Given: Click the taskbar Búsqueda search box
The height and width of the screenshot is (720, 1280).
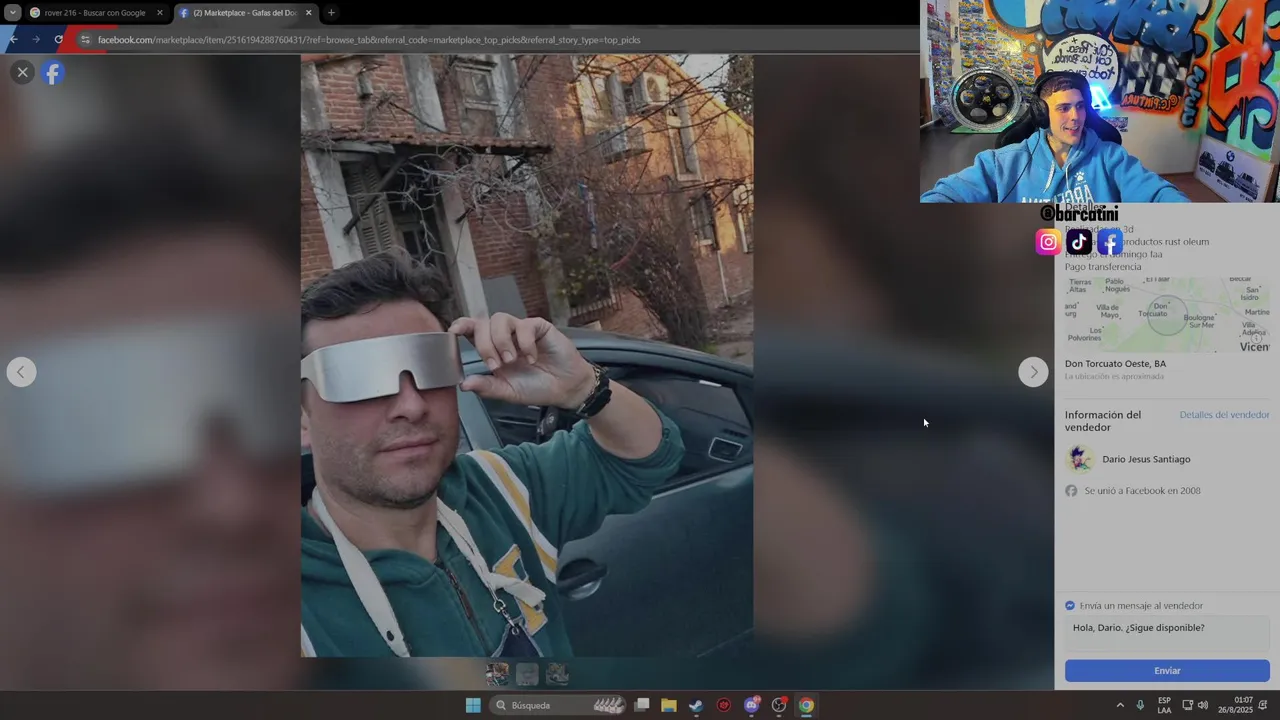Looking at the screenshot, I should tap(560, 705).
